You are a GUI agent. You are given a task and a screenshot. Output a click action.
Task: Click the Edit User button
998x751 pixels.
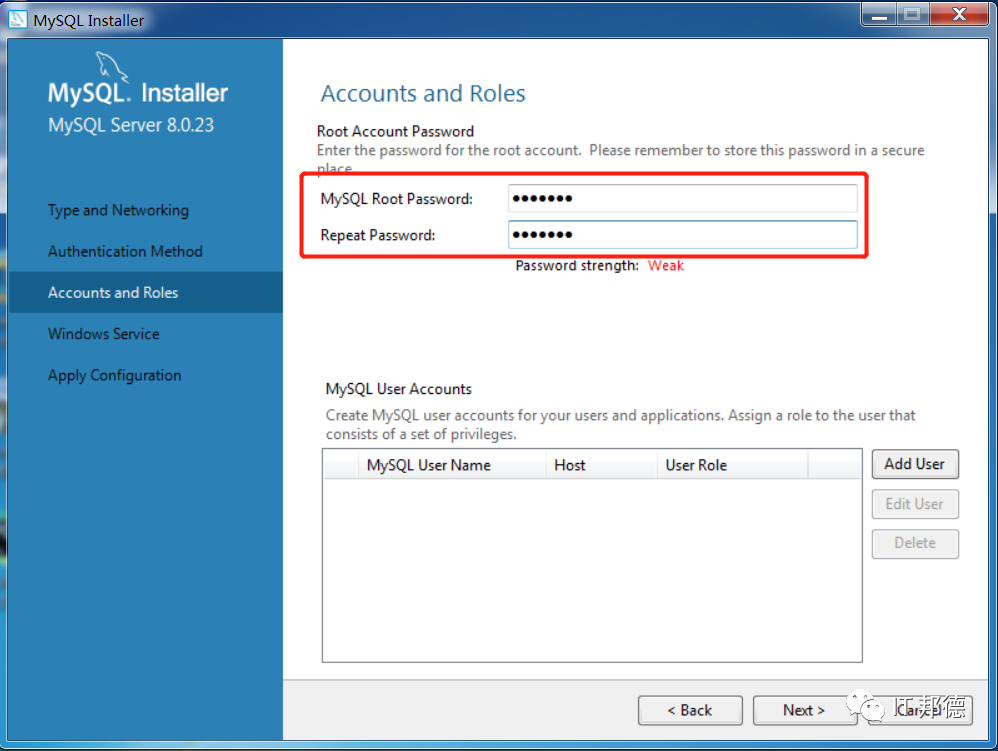915,504
